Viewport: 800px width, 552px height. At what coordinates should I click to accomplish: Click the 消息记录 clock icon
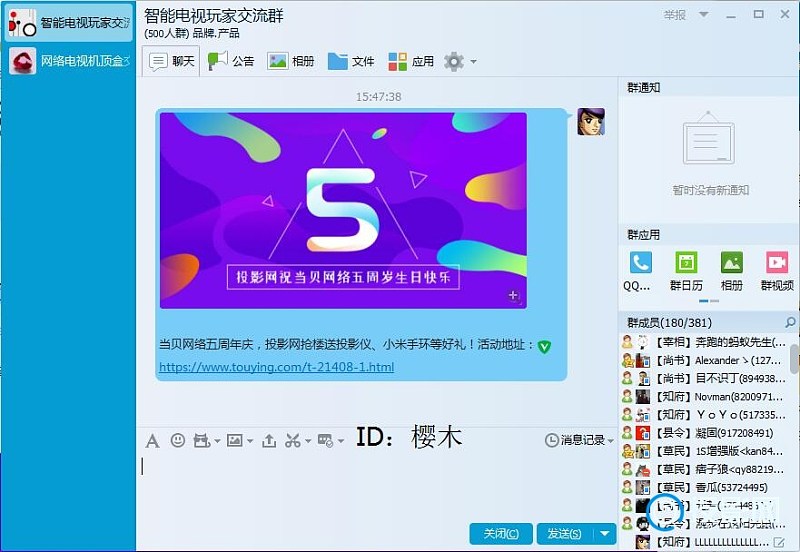[x=552, y=440]
